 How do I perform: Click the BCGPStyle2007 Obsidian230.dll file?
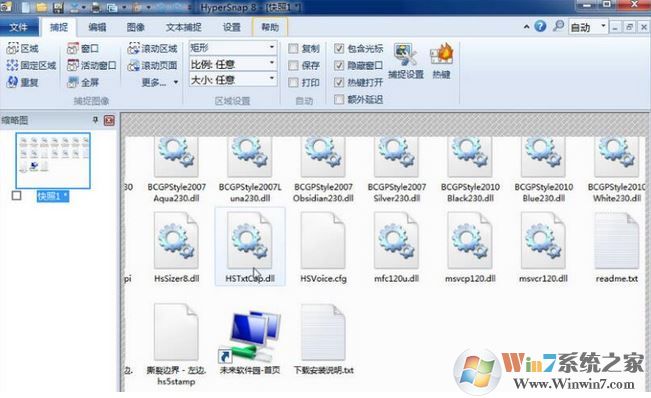[x=323, y=170]
